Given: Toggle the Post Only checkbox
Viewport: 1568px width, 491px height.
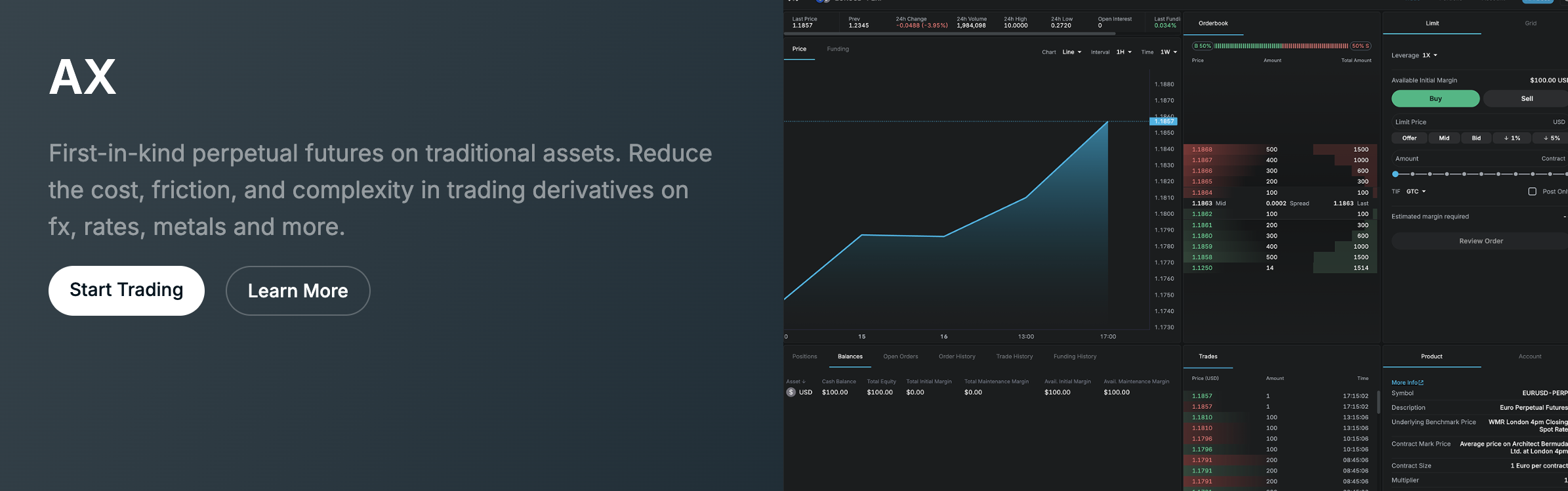Looking at the screenshot, I should (1532, 192).
